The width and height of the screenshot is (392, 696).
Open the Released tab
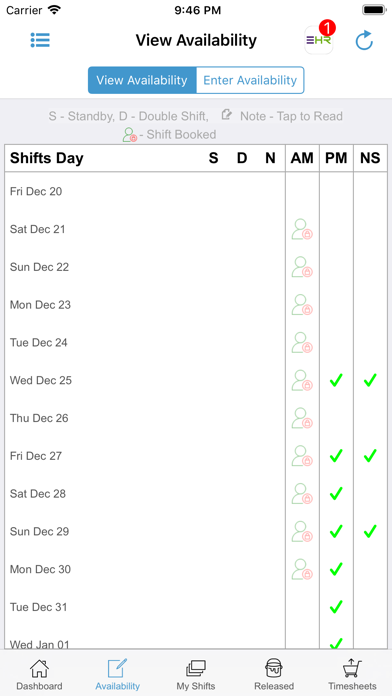click(x=274, y=674)
